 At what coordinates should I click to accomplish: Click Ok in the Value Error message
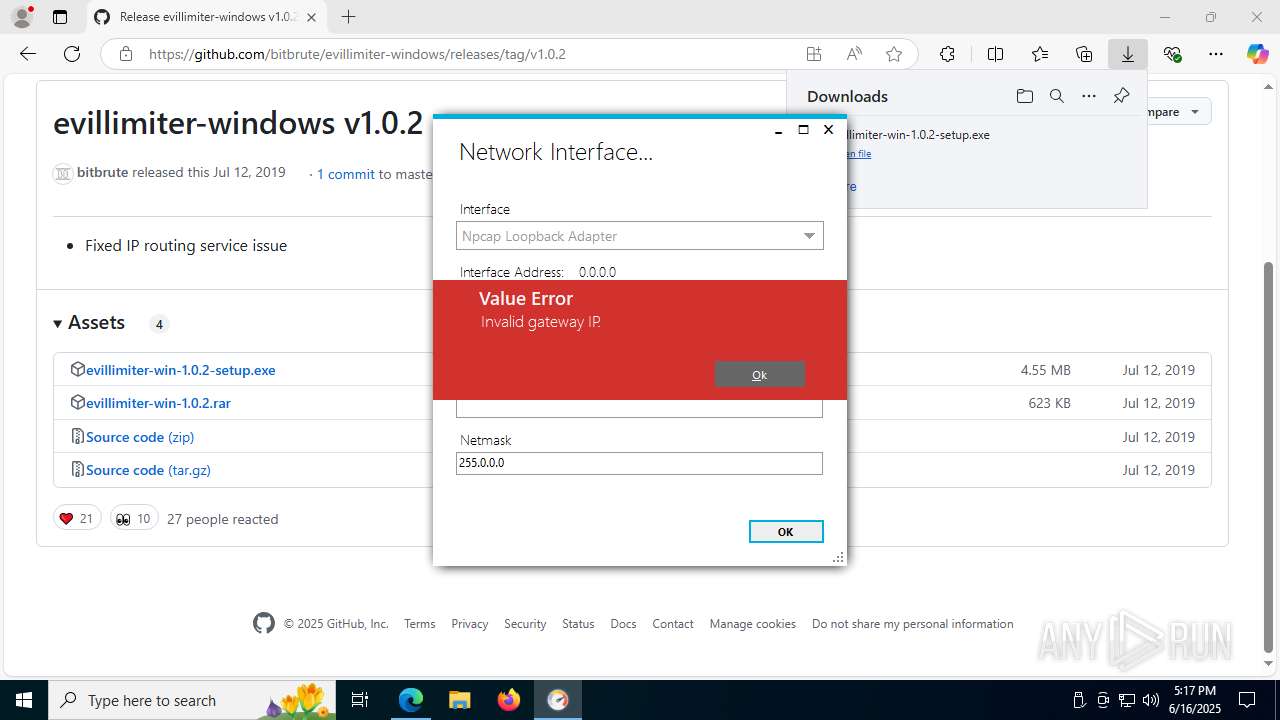coord(760,375)
